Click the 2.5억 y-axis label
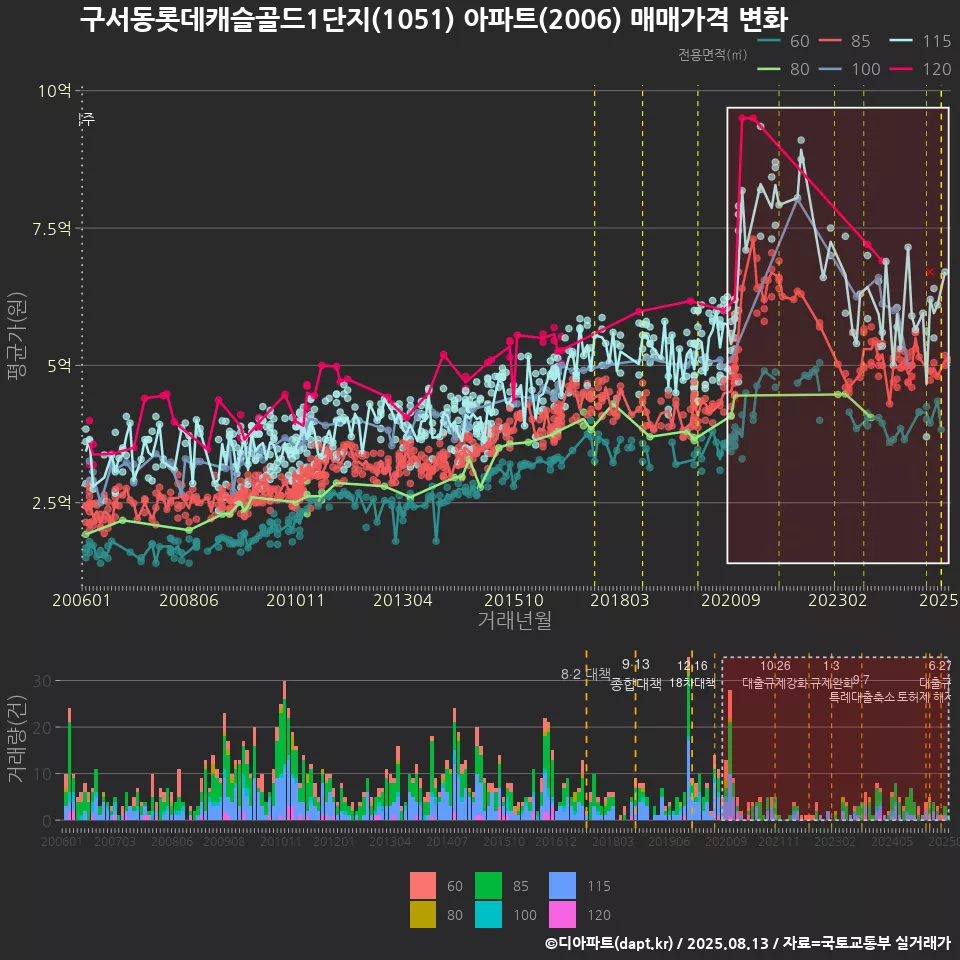The image size is (960, 960). pyautogui.click(x=52, y=503)
